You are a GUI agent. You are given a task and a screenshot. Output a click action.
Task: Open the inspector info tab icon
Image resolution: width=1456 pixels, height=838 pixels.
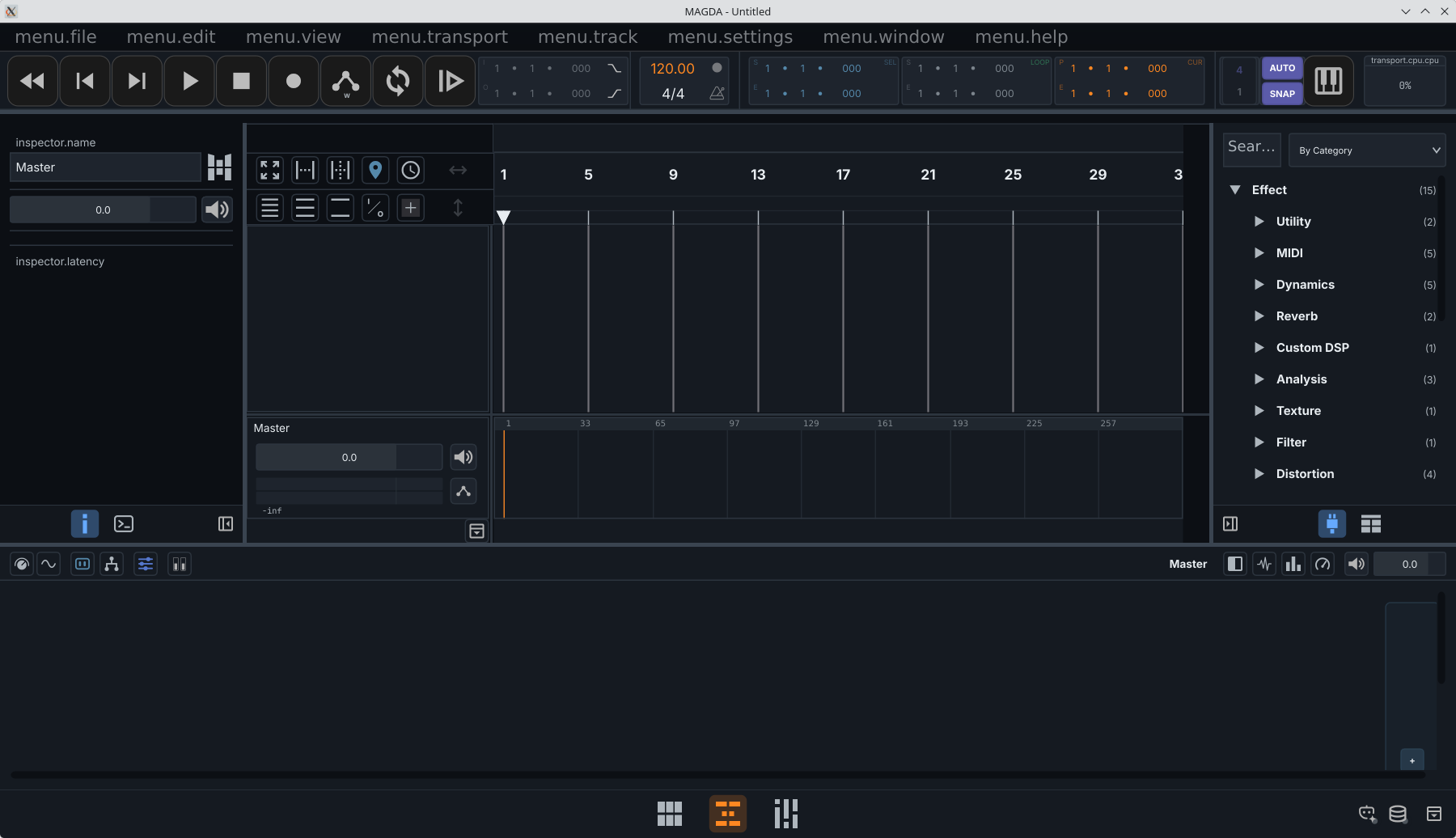[85, 524]
